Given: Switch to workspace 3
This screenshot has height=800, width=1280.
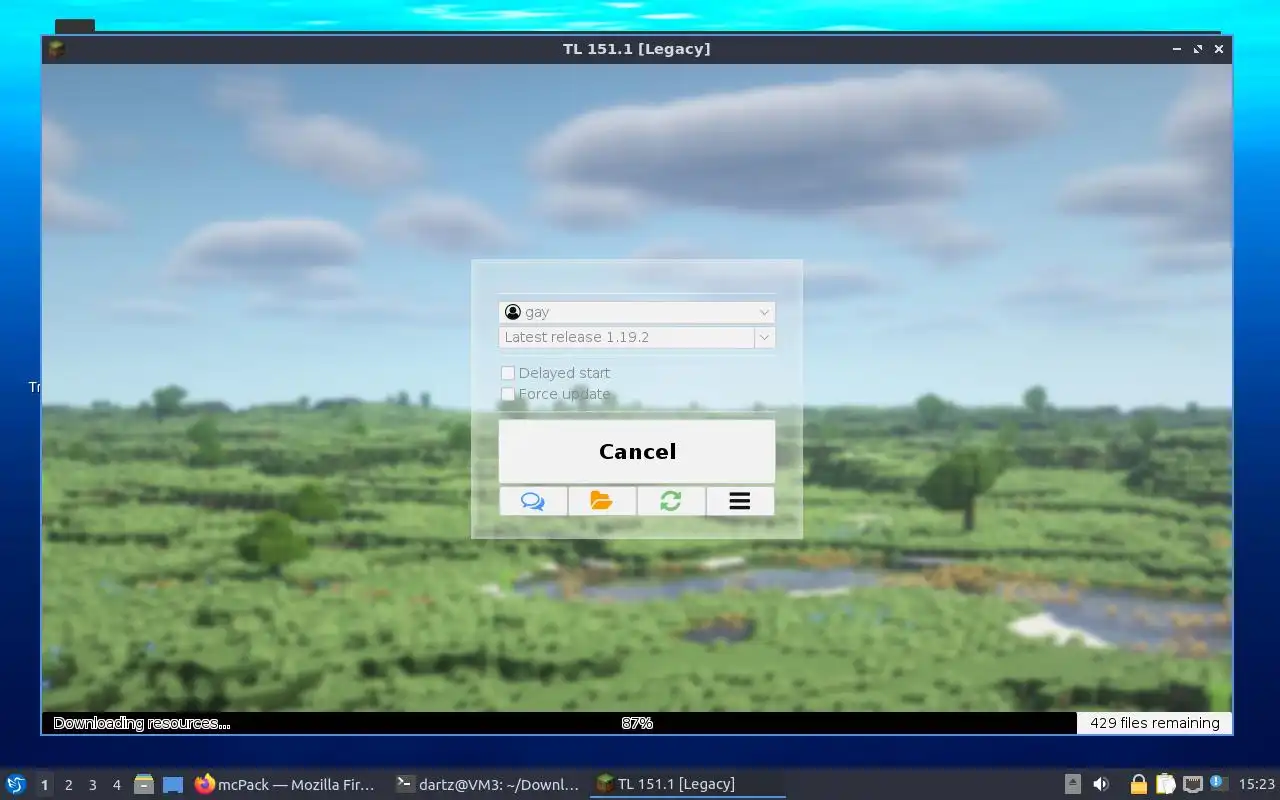Looking at the screenshot, I should click(92, 785).
